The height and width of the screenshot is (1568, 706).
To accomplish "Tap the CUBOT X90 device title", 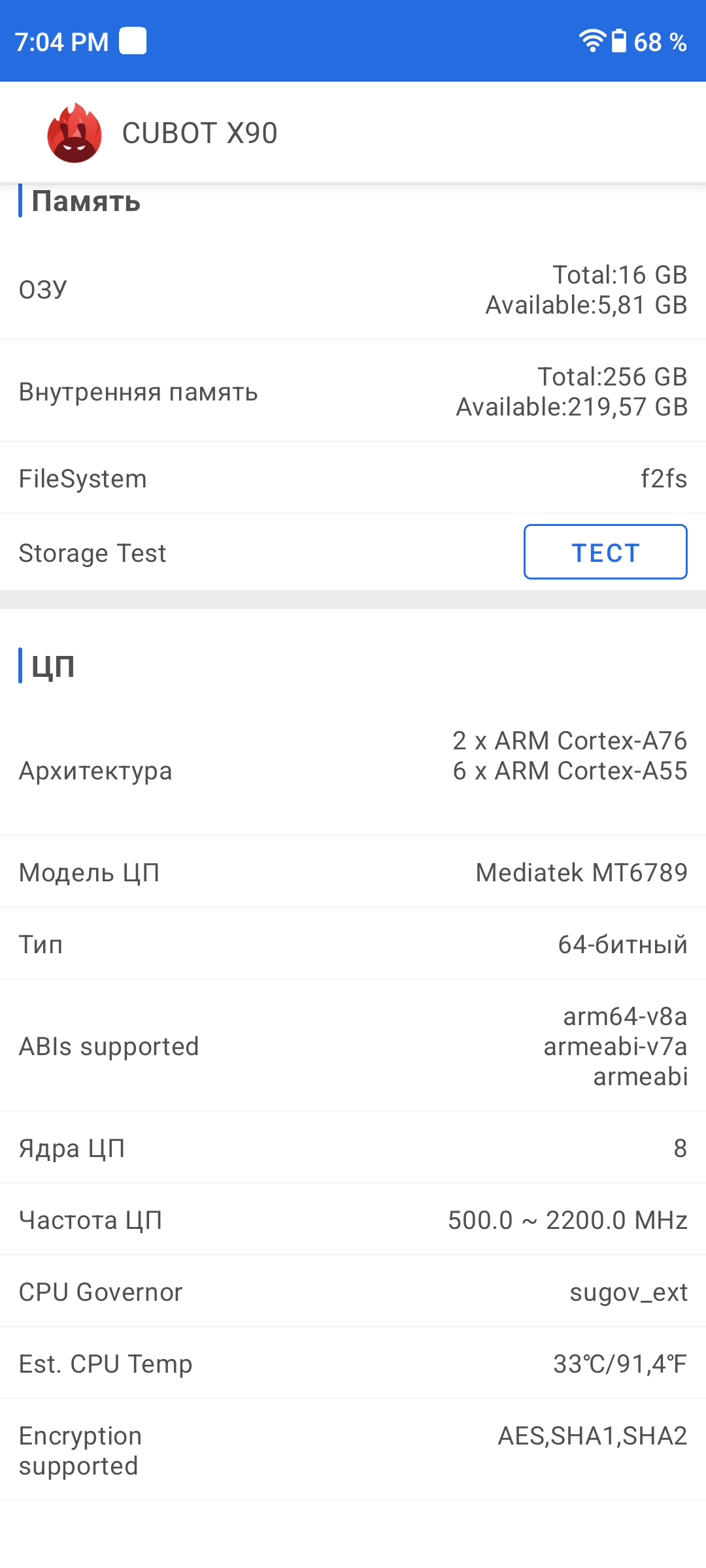I will pos(199,133).
